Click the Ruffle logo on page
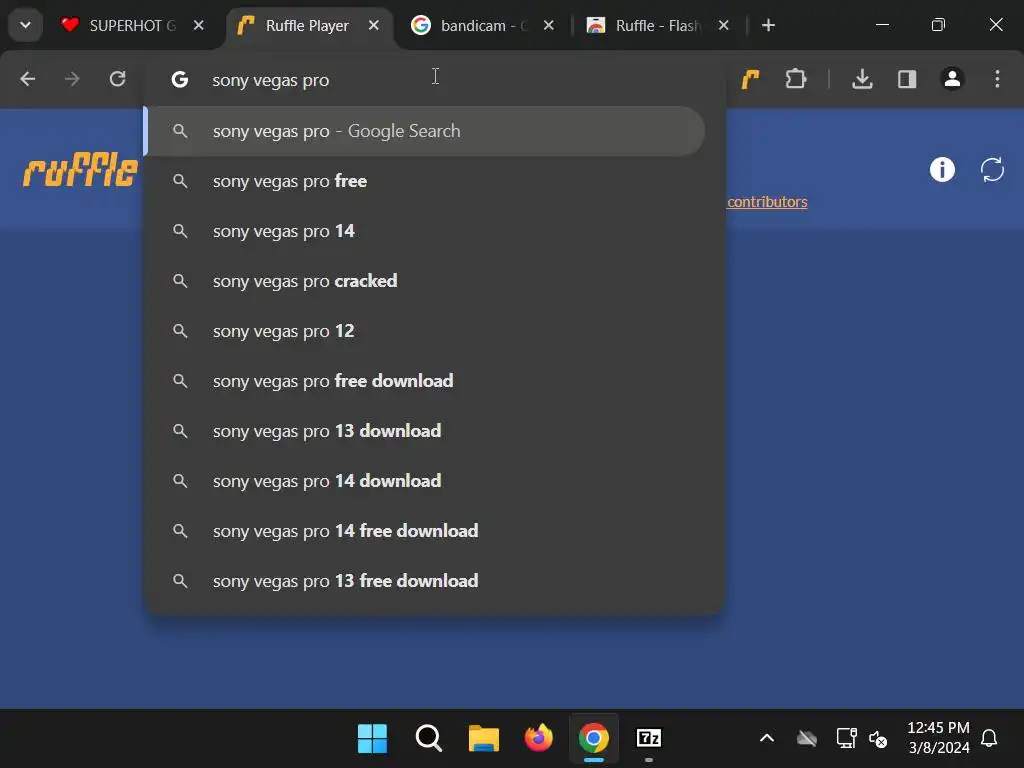 pos(80,170)
